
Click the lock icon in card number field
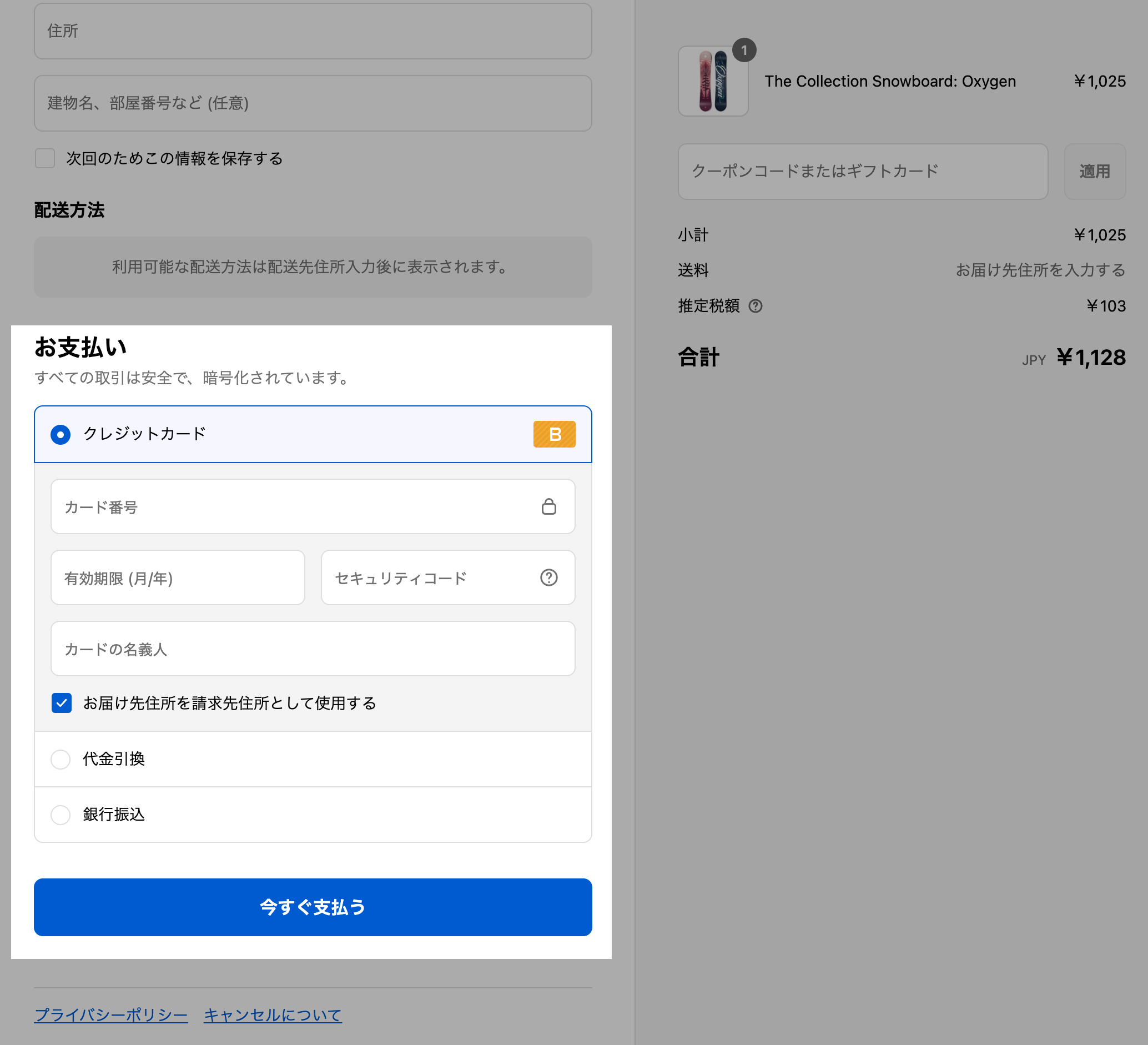(x=548, y=506)
